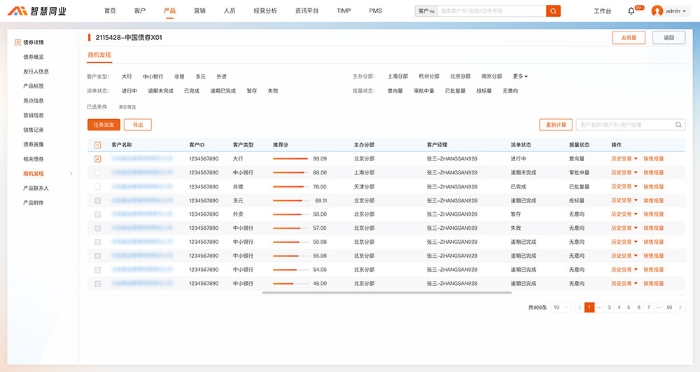Check the checkbox of the 57.00 score row

click(x=98, y=228)
